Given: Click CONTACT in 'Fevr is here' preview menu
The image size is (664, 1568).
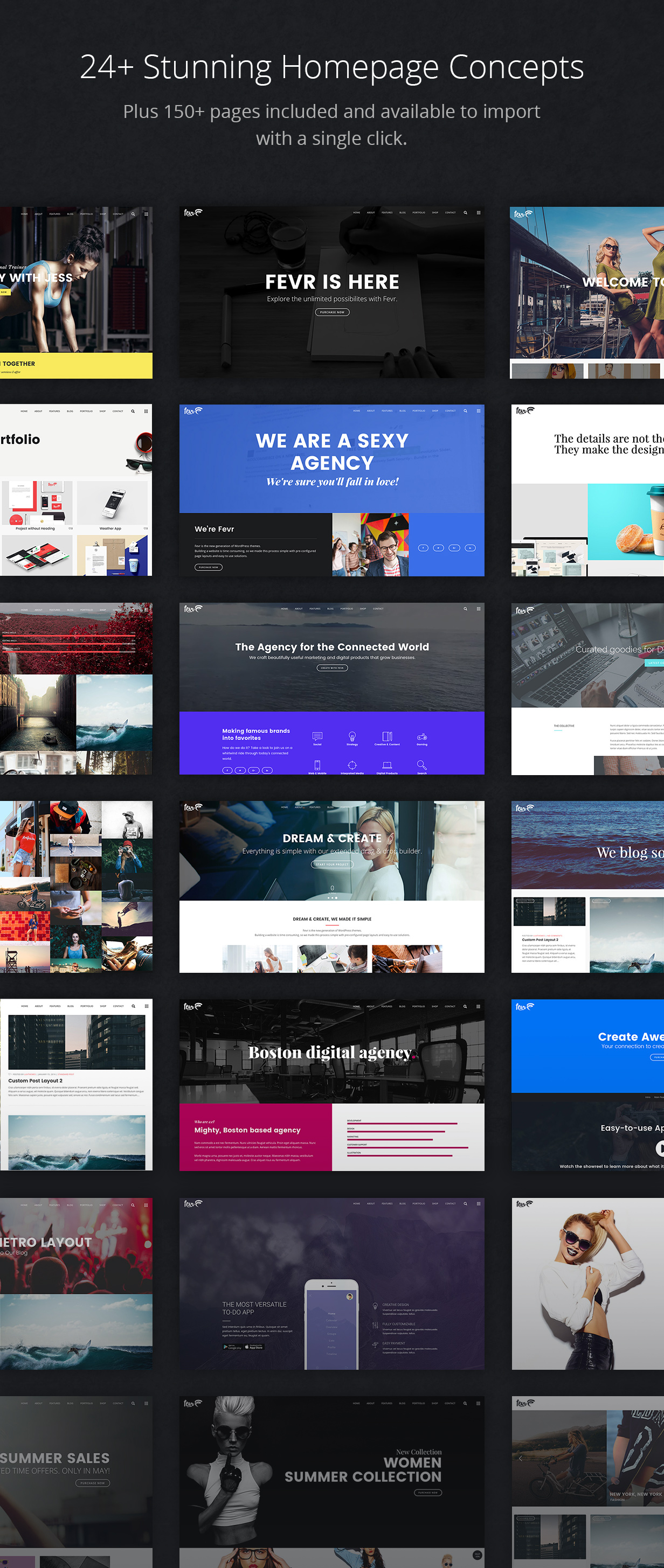Looking at the screenshot, I should [x=450, y=212].
